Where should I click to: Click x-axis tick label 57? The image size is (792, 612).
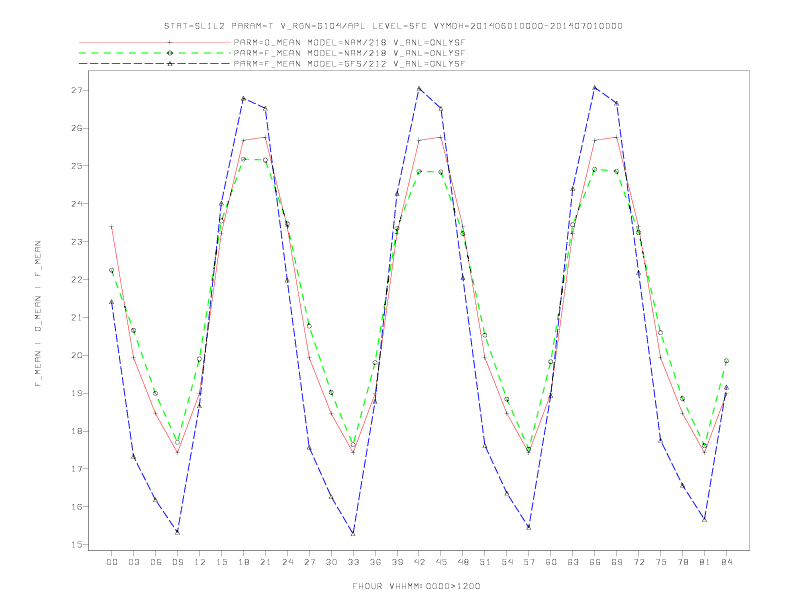pyautogui.click(x=529, y=562)
